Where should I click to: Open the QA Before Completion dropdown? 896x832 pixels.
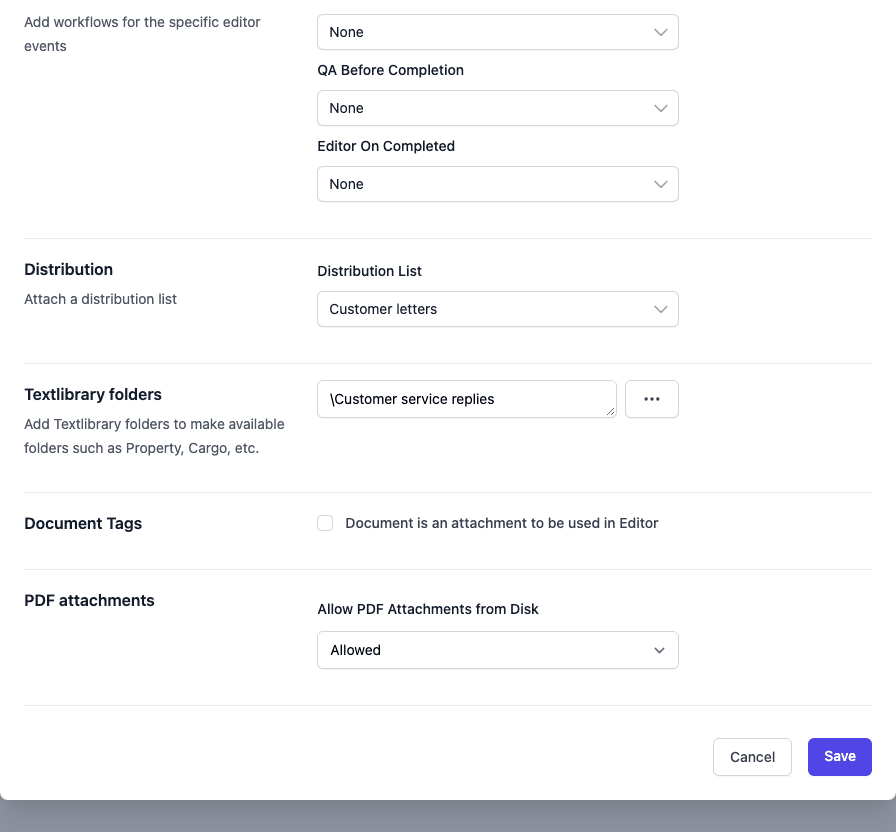pos(498,108)
